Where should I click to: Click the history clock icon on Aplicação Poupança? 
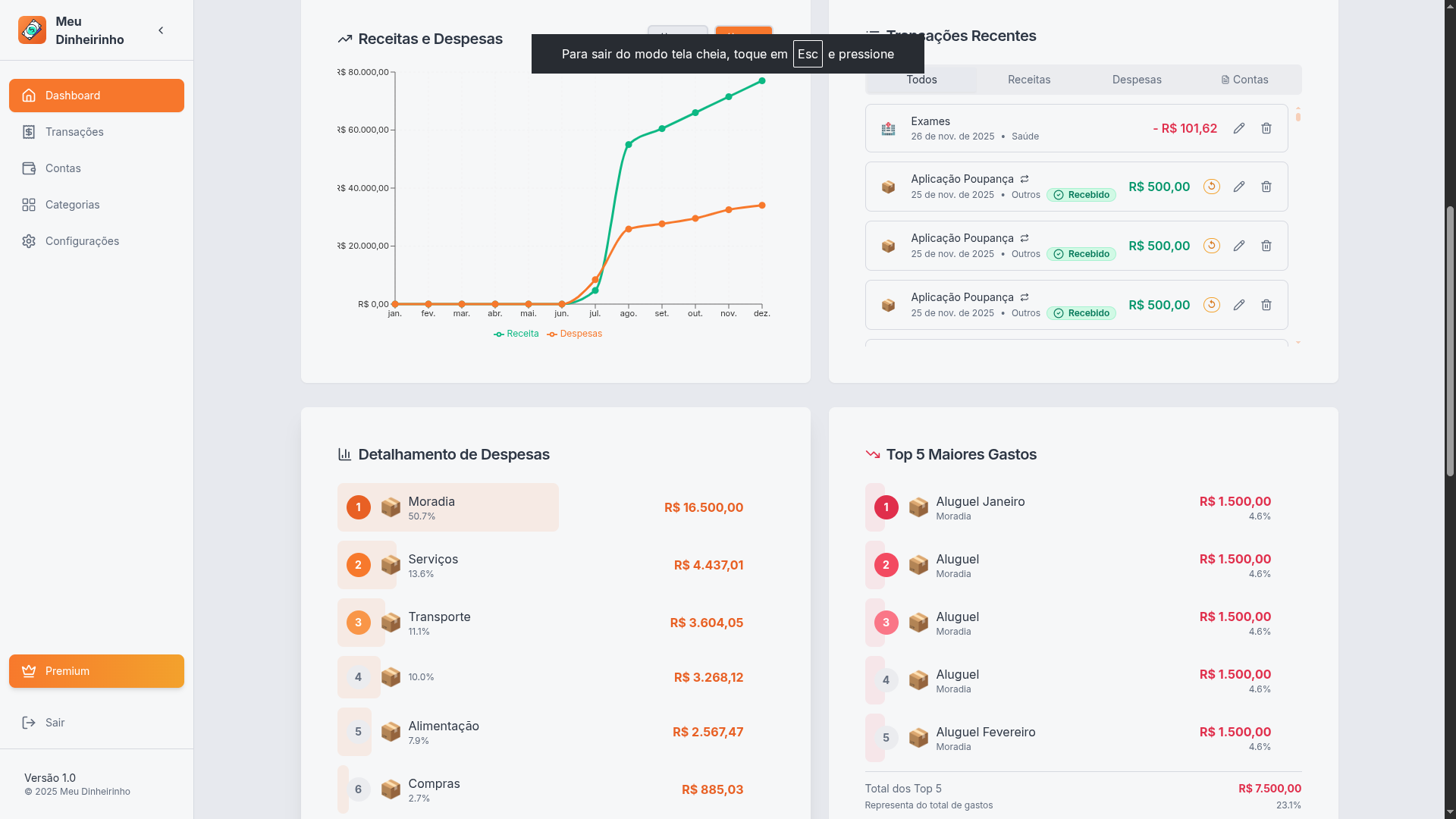(1211, 187)
